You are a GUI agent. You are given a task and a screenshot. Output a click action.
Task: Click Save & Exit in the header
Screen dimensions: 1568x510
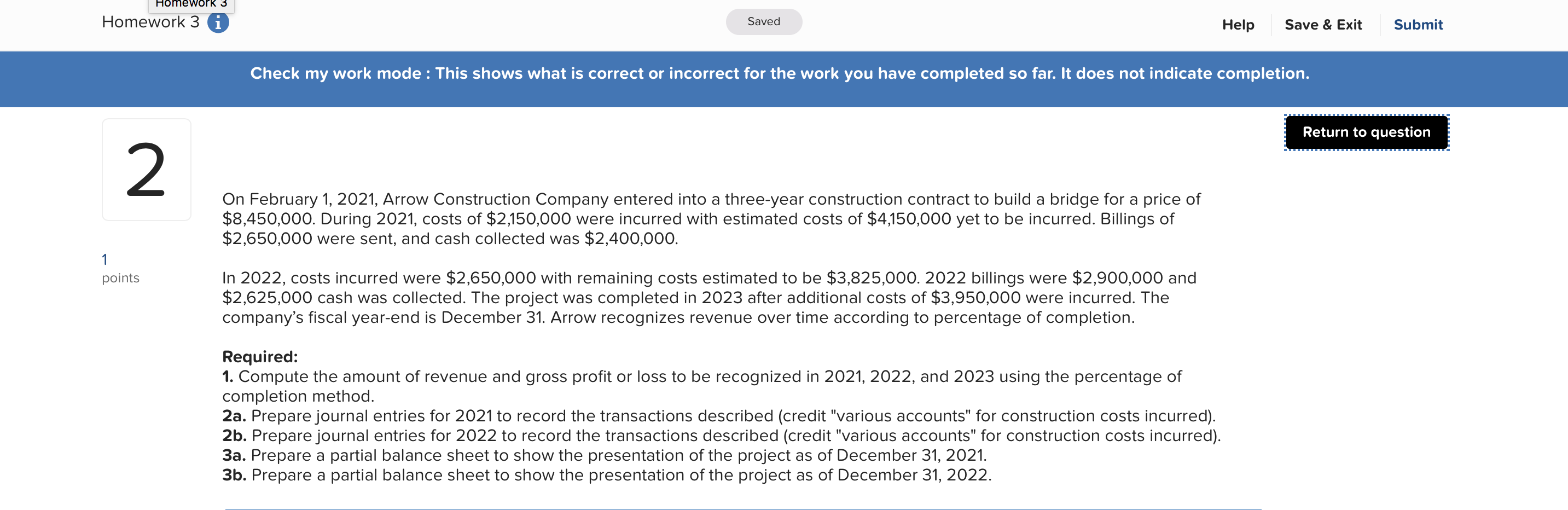(1324, 24)
